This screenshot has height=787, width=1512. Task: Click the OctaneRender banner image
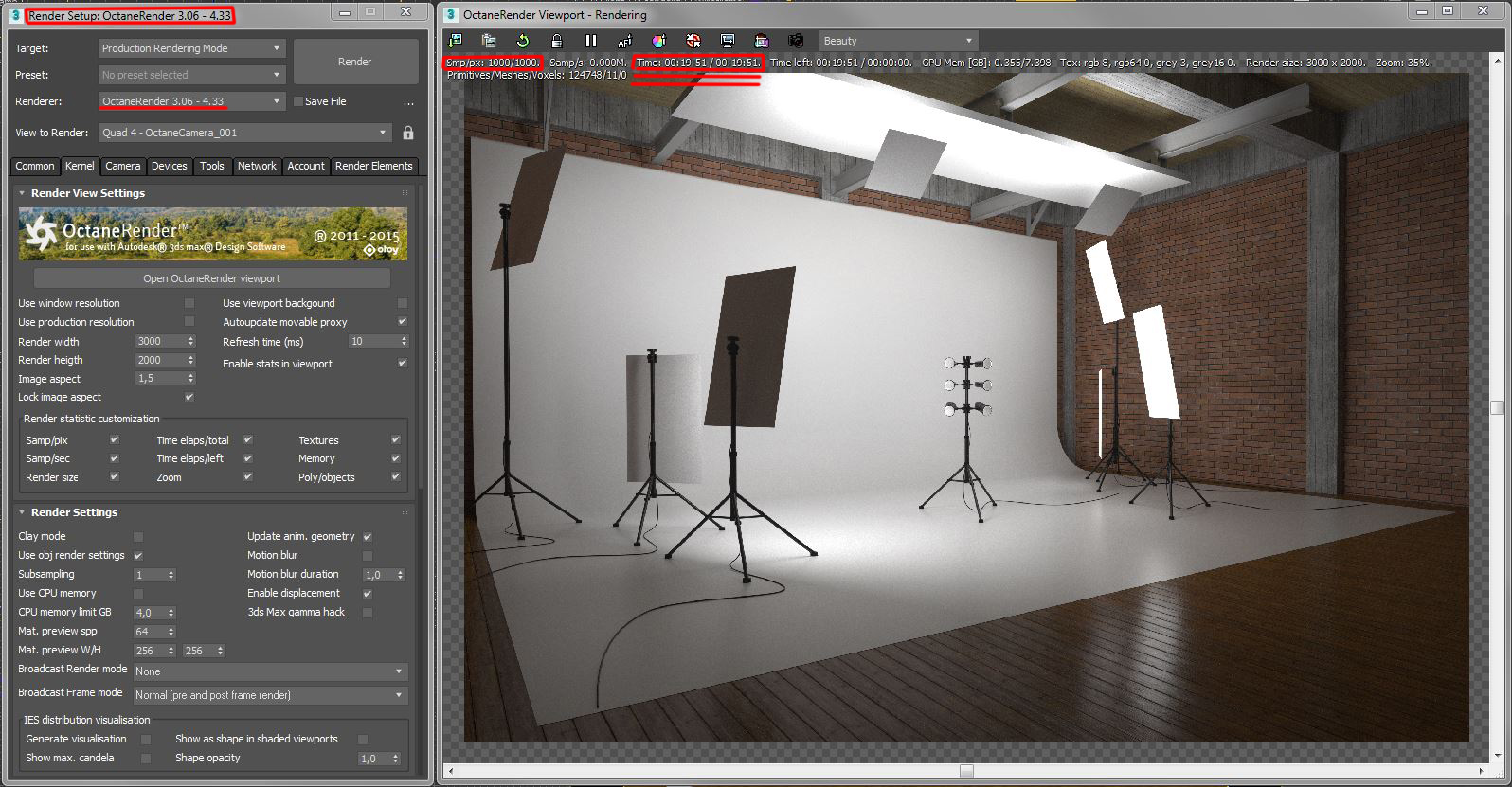213,234
